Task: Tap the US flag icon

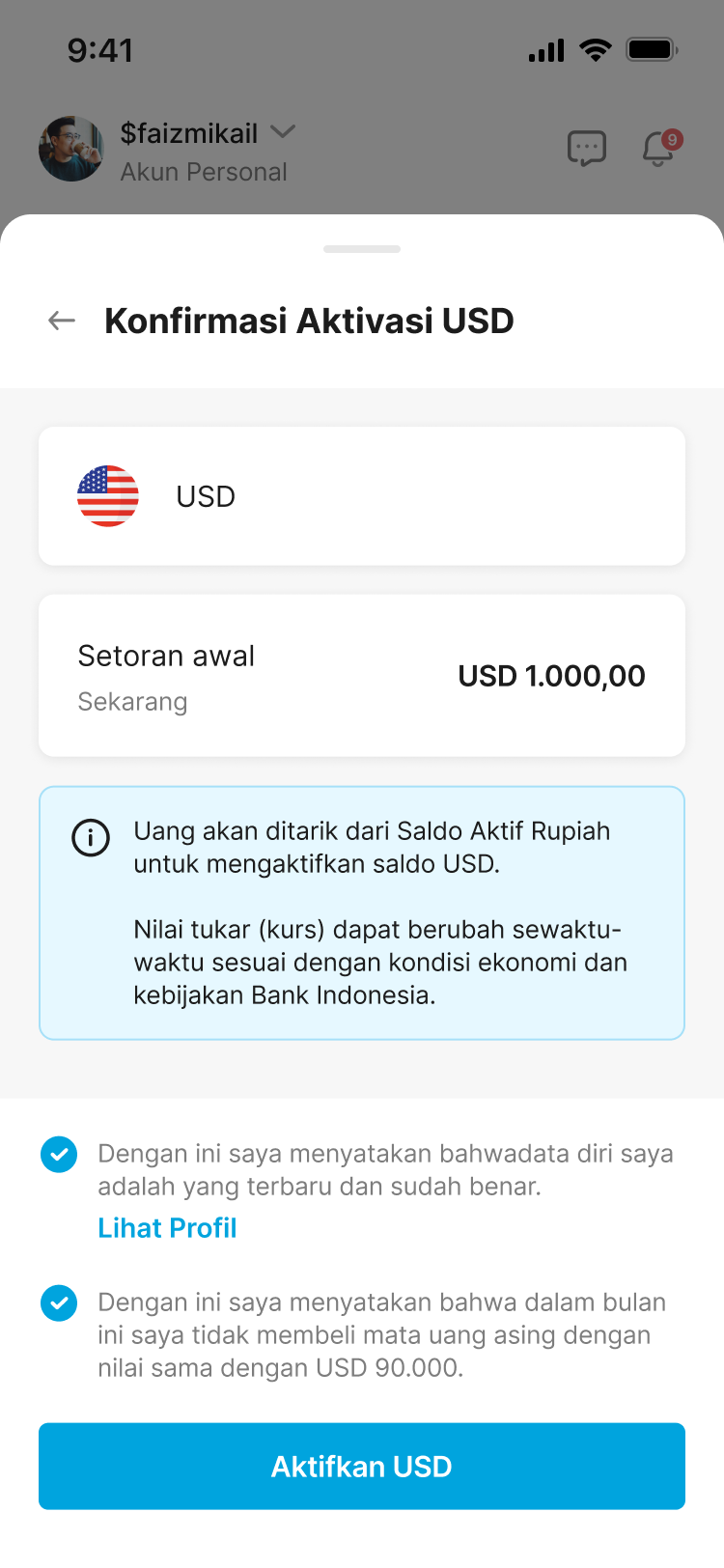Action: [x=108, y=496]
